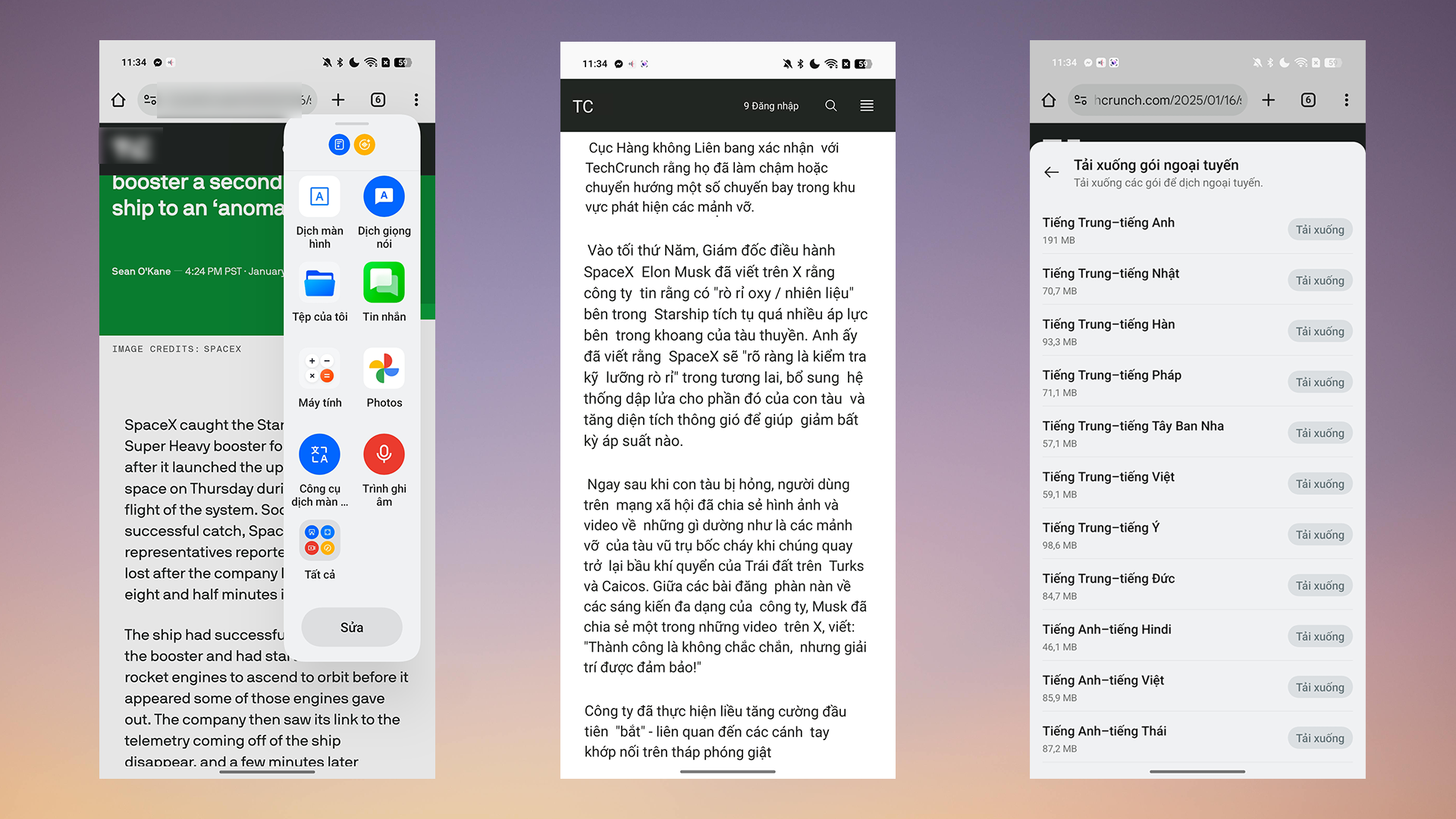Open Google Photos app
This screenshot has height=819, width=1456.
pos(385,370)
